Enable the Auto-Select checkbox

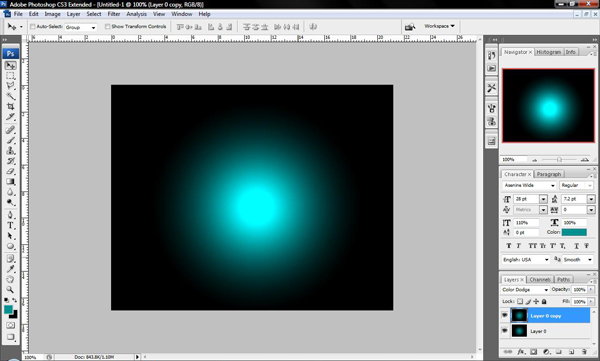pos(33,26)
